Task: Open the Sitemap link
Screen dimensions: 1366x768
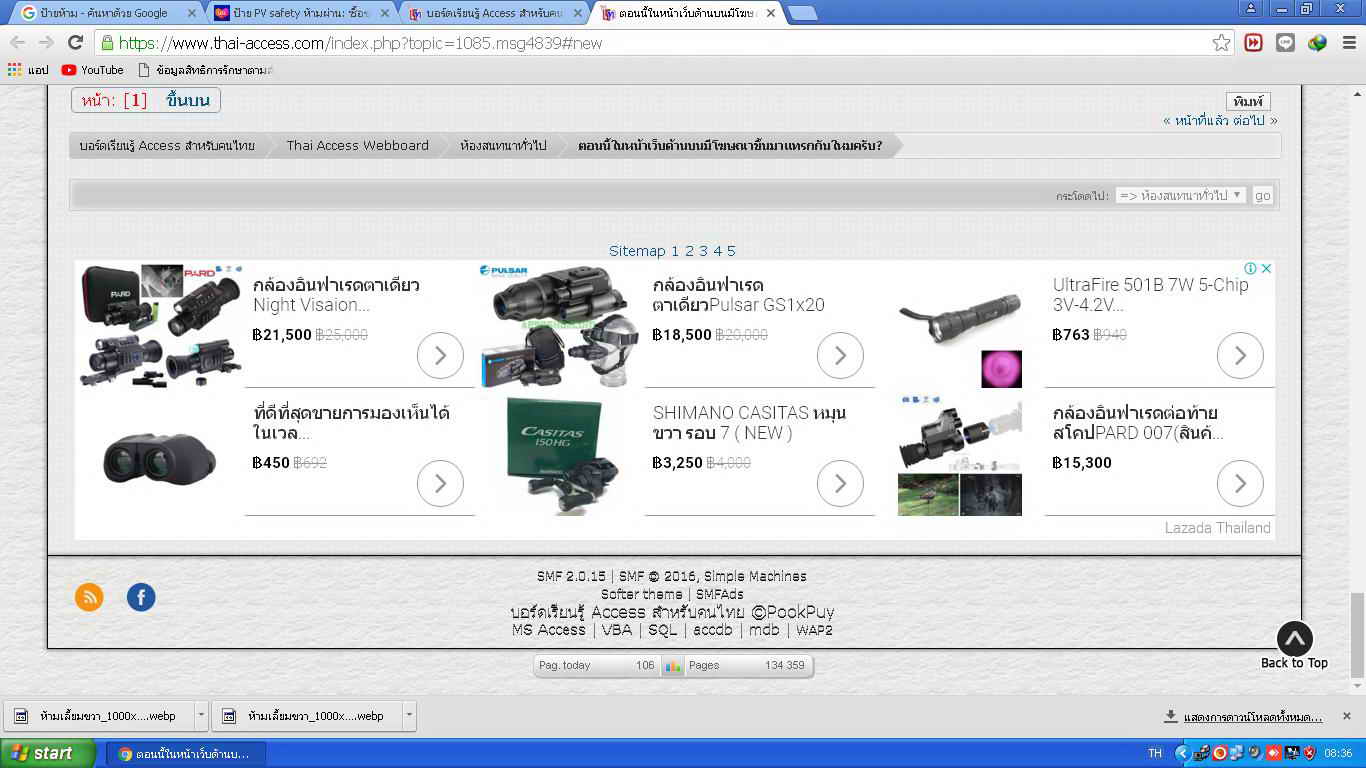Action: 637,251
